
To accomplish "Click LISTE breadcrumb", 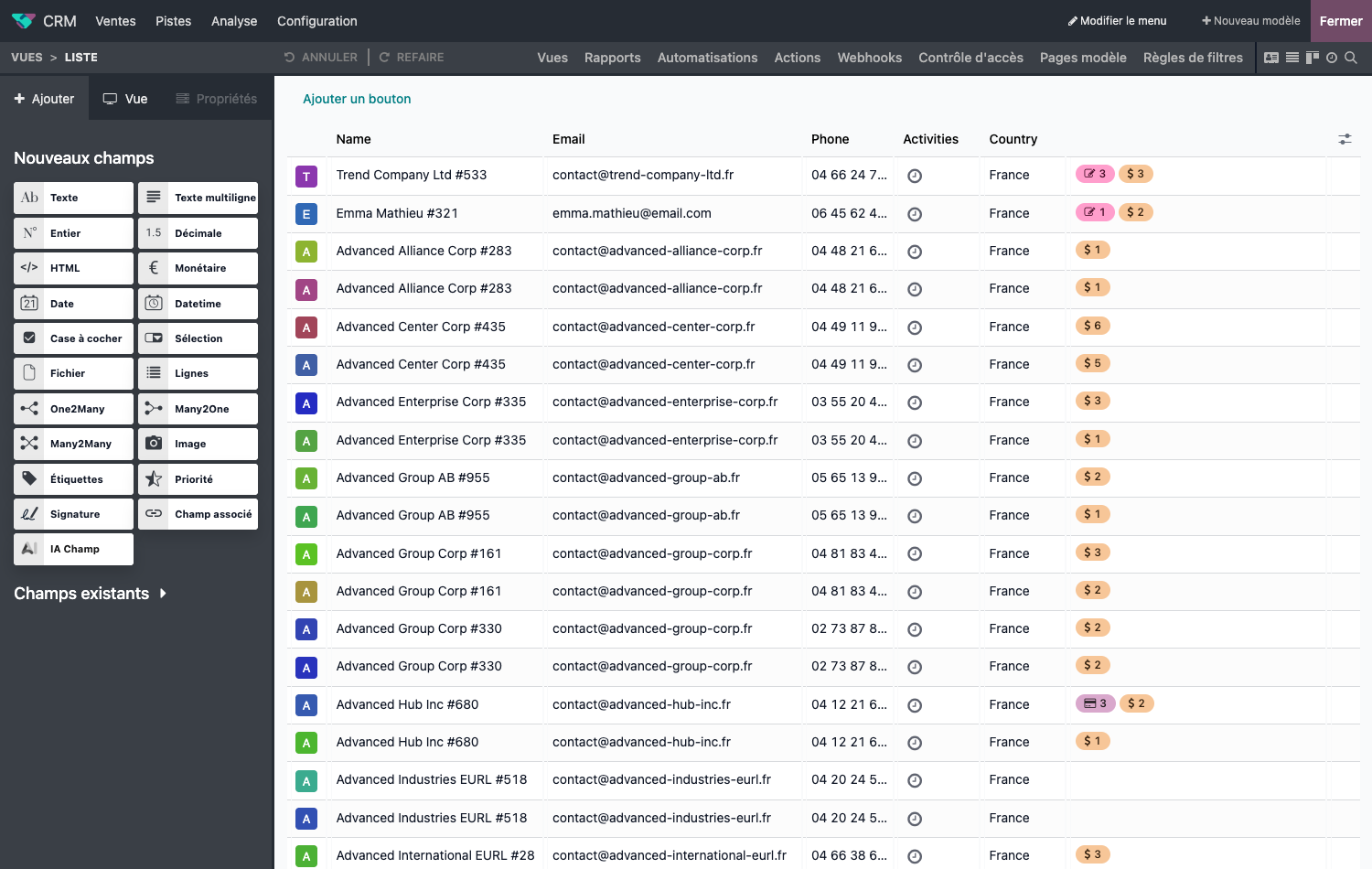I will [x=81, y=58].
